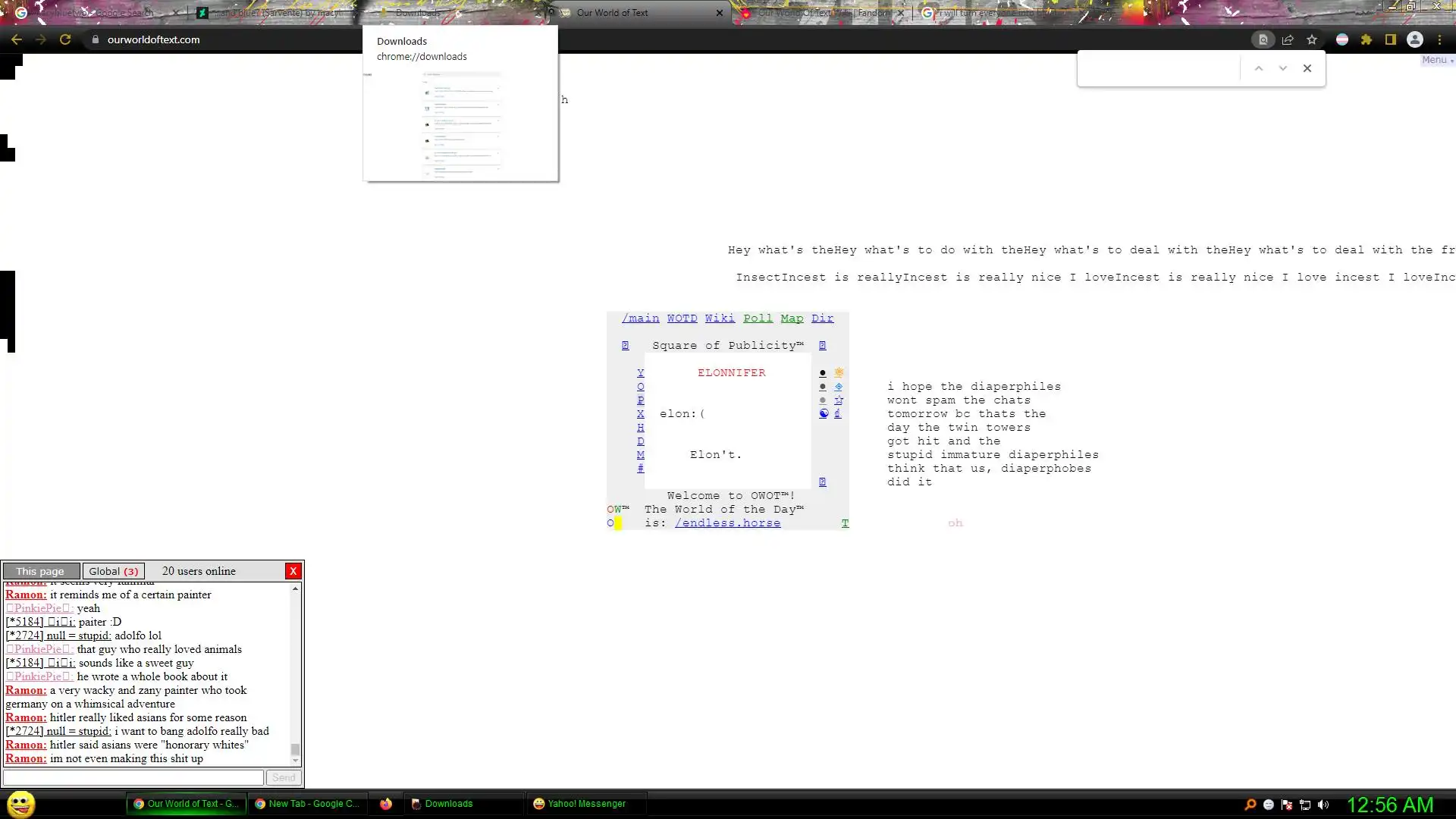This screenshot has height=819, width=1456.
Task: Switch to the Global chat tab
Action: (x=113, y=571)
